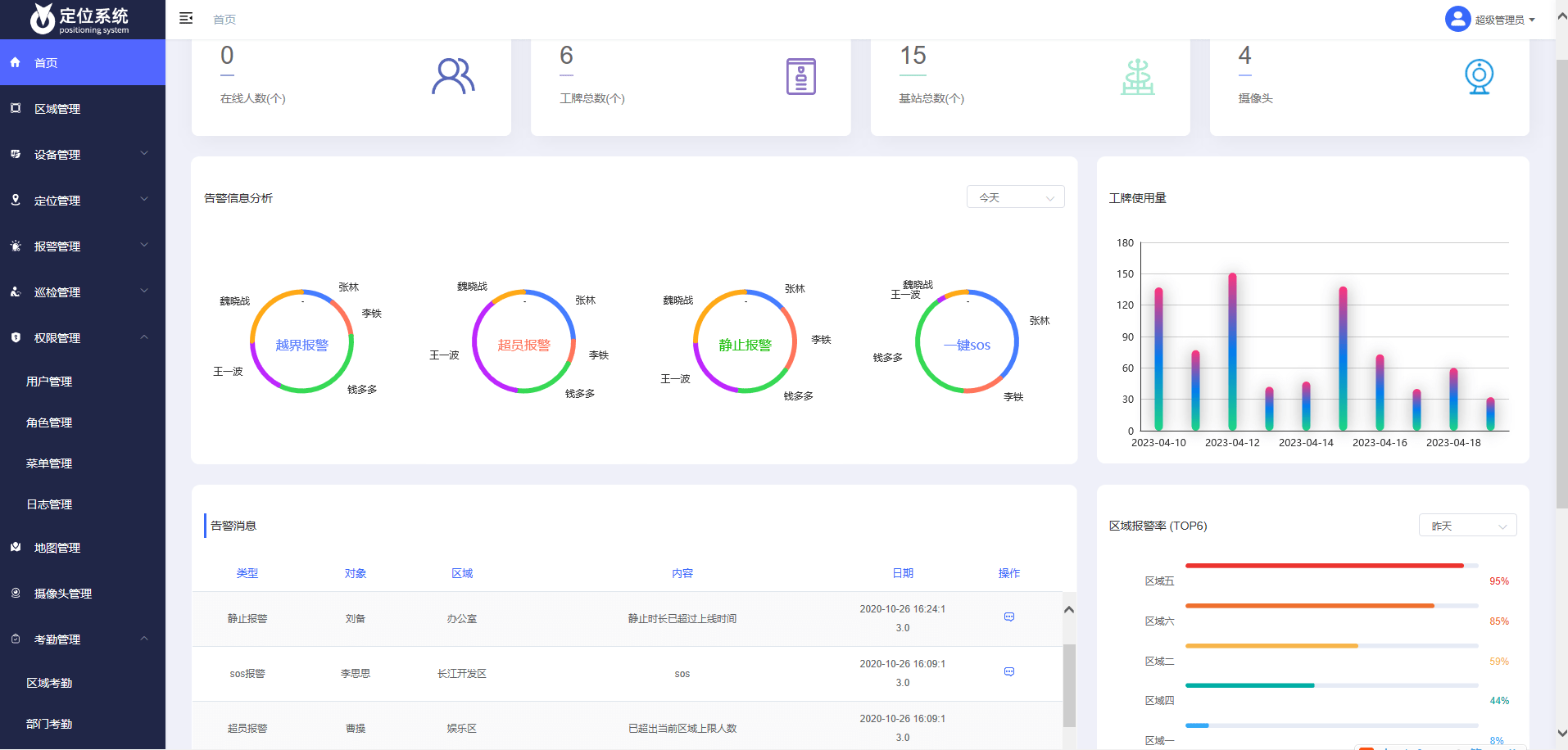
Task: Click the 区域六 85% progress bar
Action: click(1331, 606)
